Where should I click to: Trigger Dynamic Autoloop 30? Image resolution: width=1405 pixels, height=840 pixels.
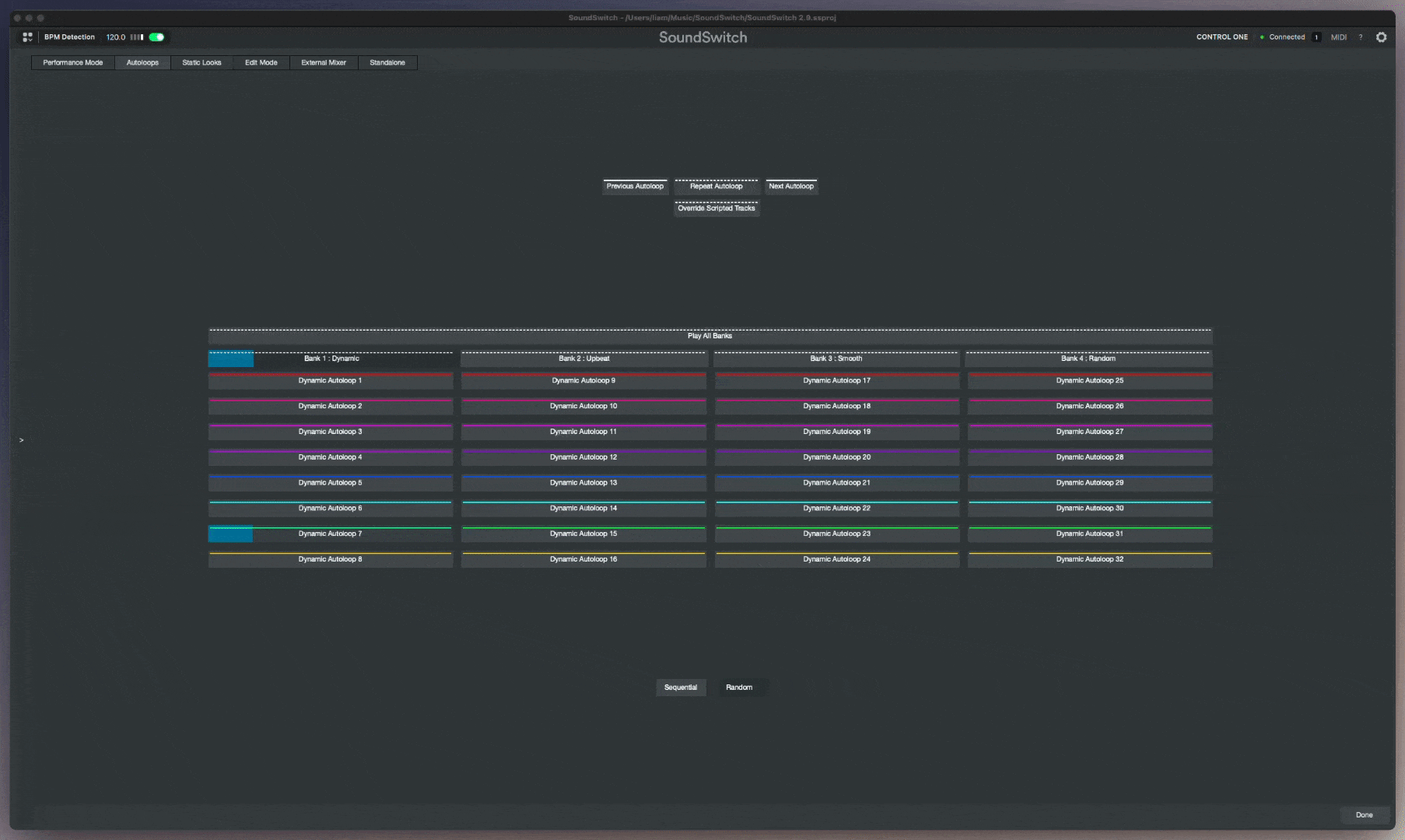click(x=1090, y=509)
